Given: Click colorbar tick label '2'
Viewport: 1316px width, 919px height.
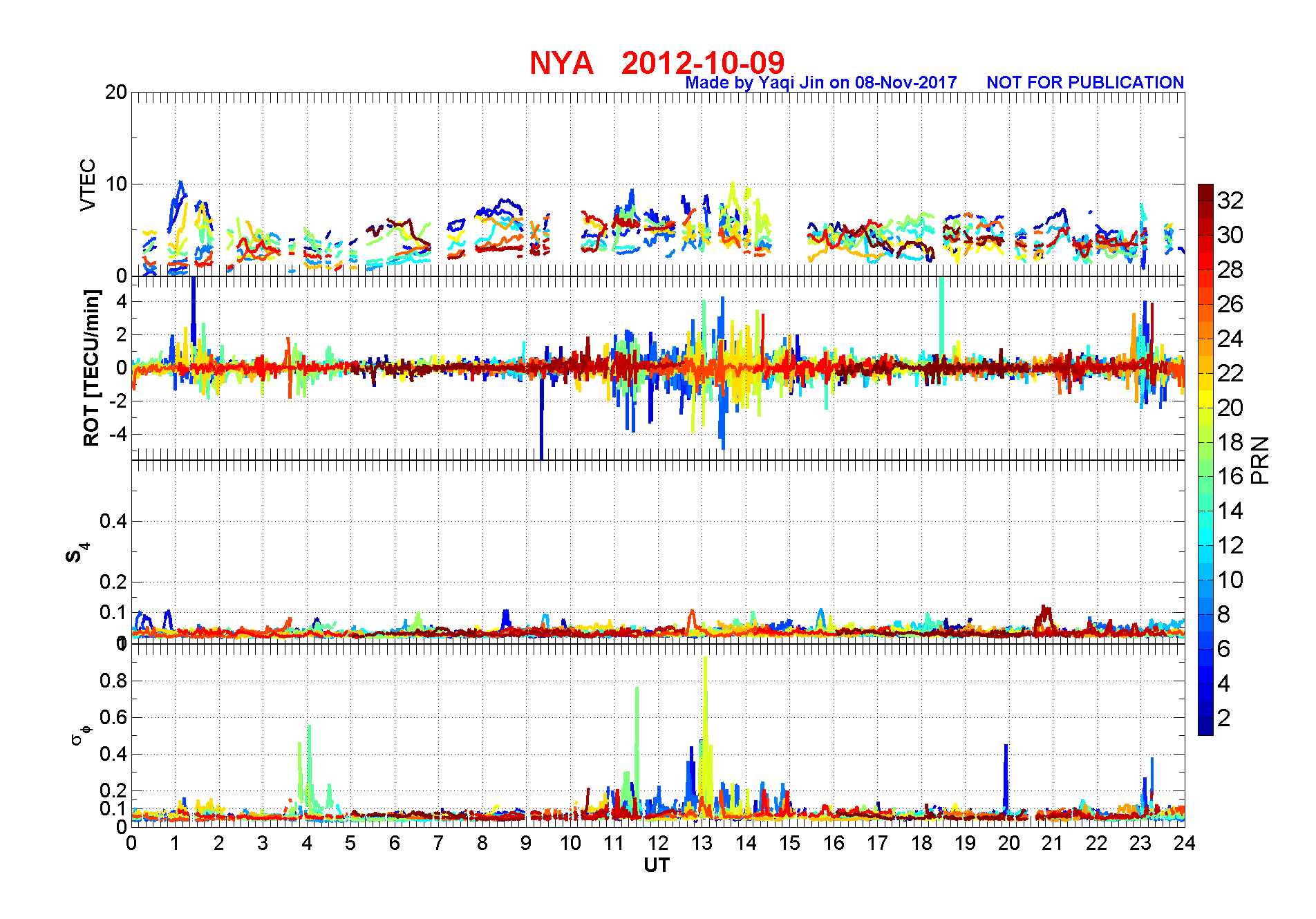Looking at the screenshot, I should tap(1224, 718).
